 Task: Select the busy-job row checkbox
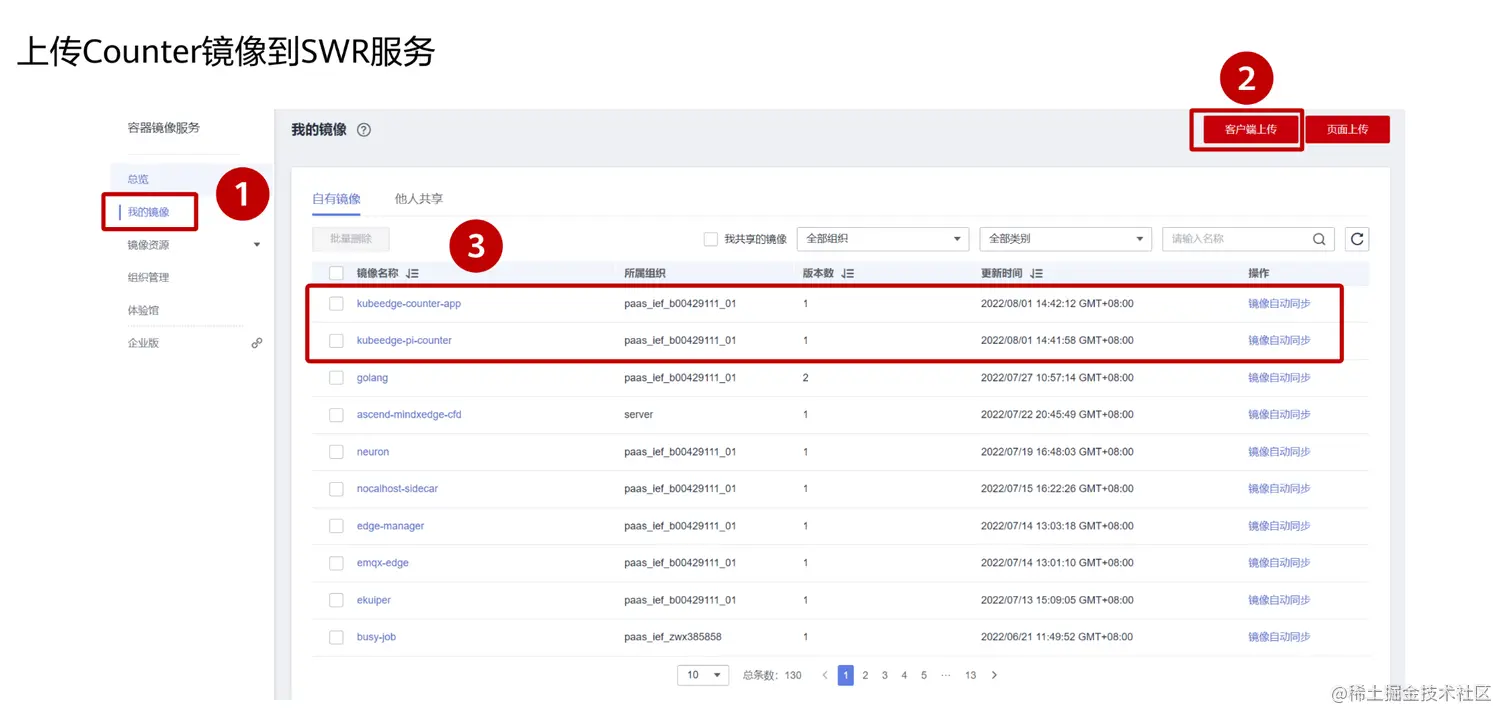pos(336,637)
